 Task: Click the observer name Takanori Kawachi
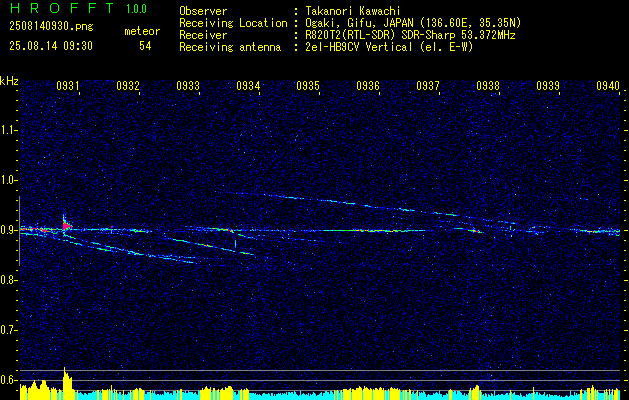pos(353,11)
